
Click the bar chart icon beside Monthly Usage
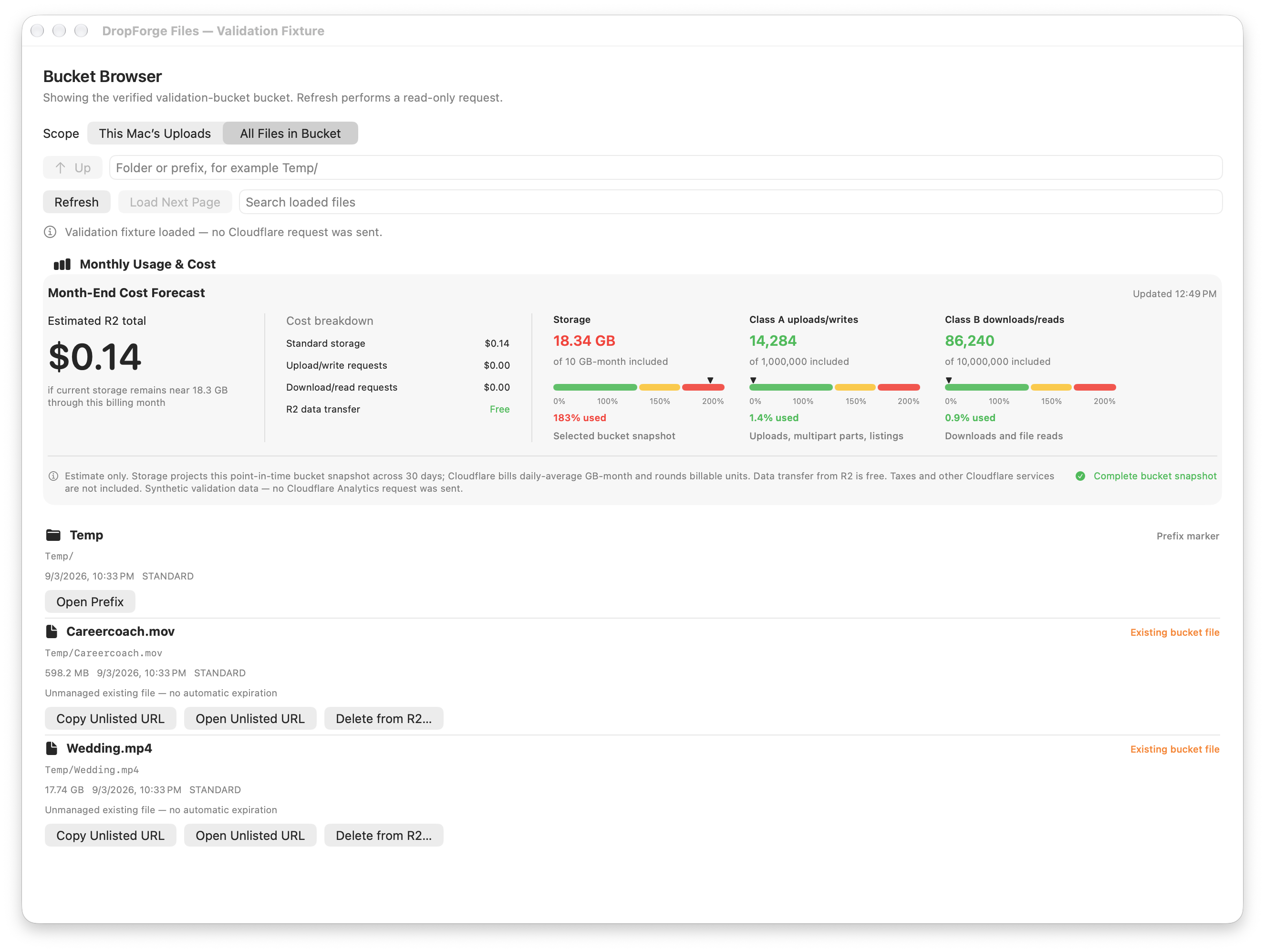62,264
